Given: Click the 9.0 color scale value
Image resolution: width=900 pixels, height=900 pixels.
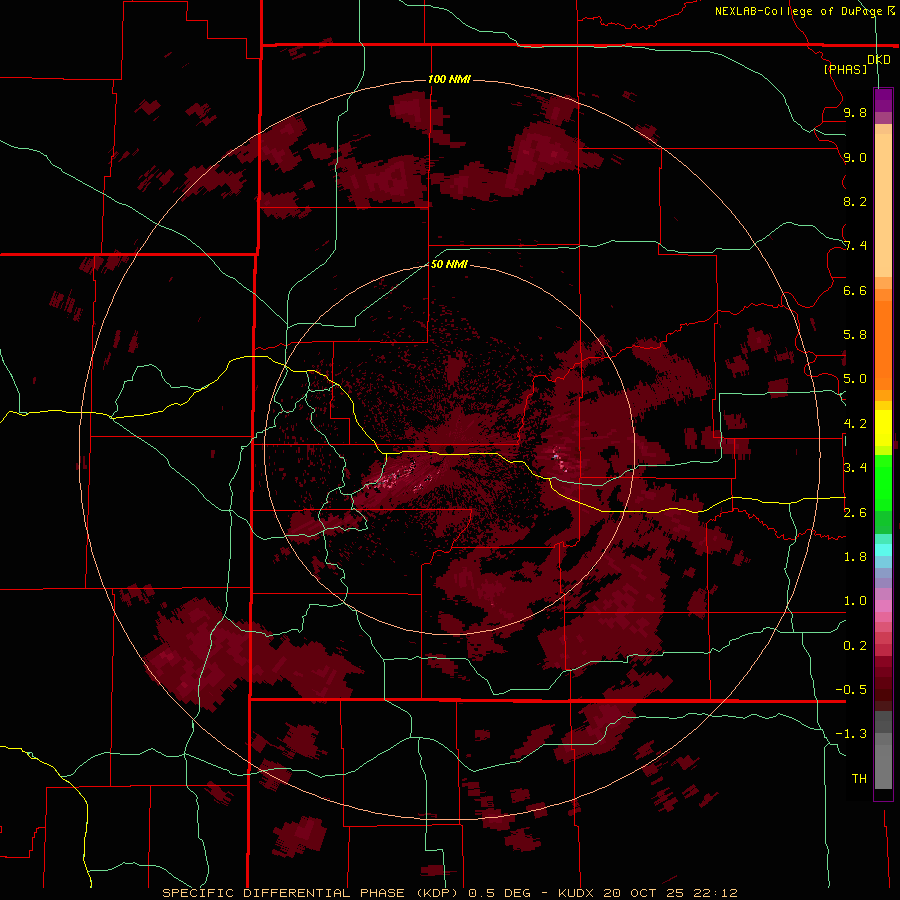Looking at the screenshot, I should click(x=855, y=157).
